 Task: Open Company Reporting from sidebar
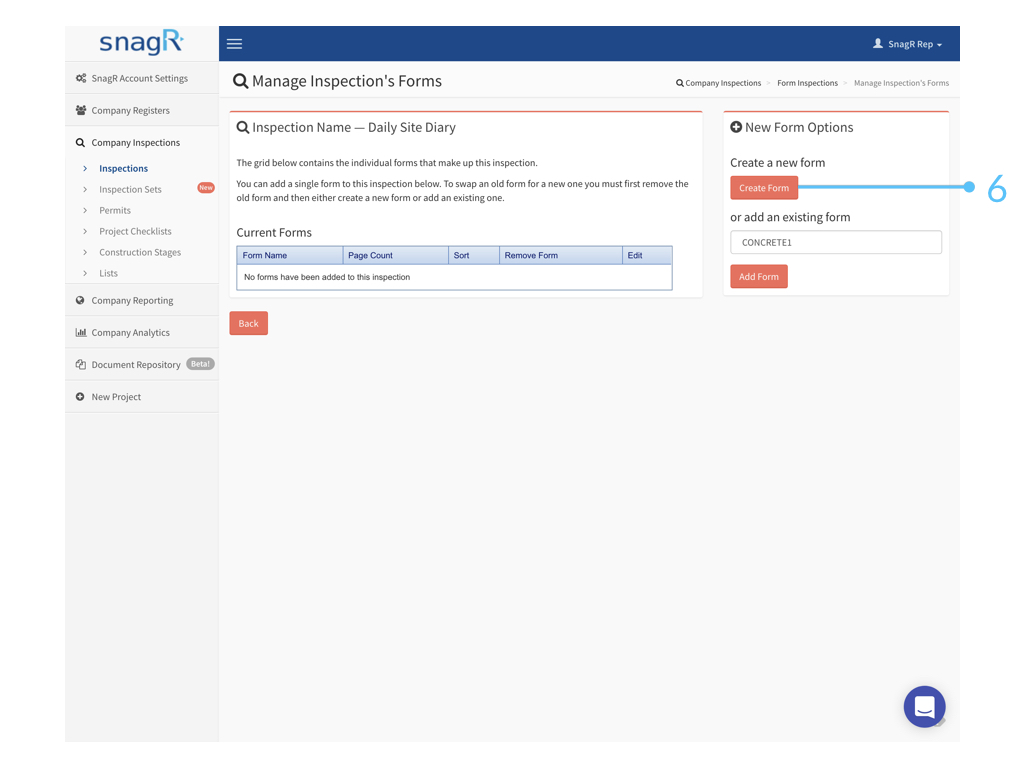tap(132, 300)
